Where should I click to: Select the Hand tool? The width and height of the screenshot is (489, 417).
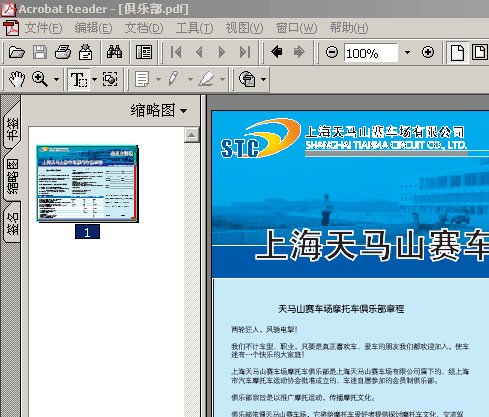tap(17, 79)
